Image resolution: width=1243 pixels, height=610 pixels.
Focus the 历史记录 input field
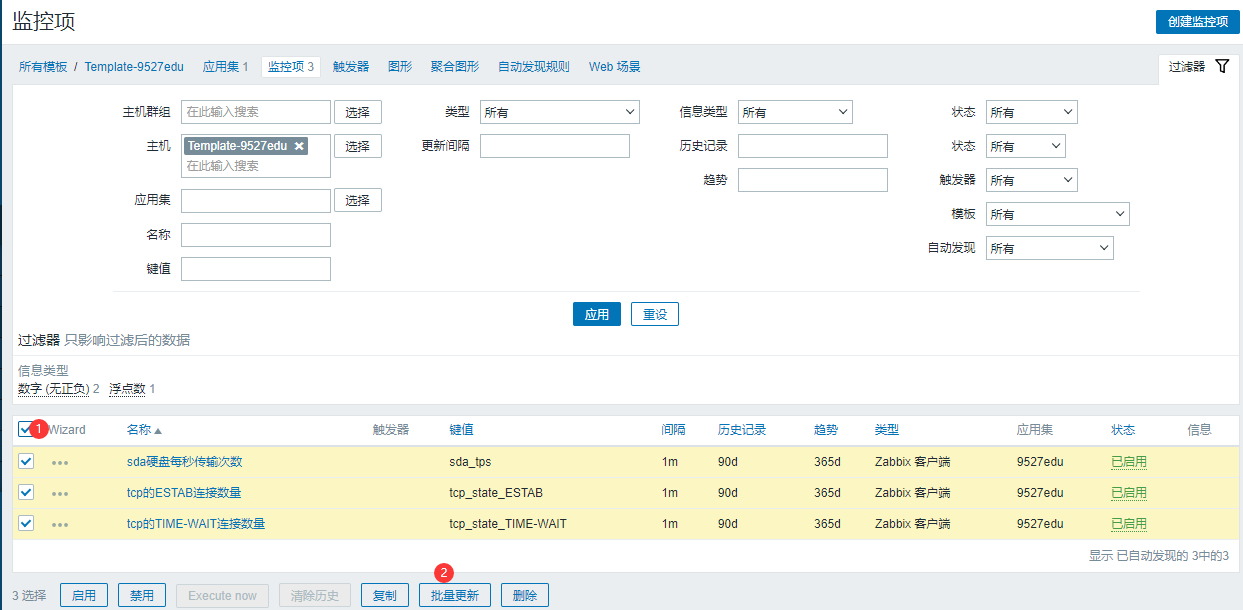(x=813, y=146)
